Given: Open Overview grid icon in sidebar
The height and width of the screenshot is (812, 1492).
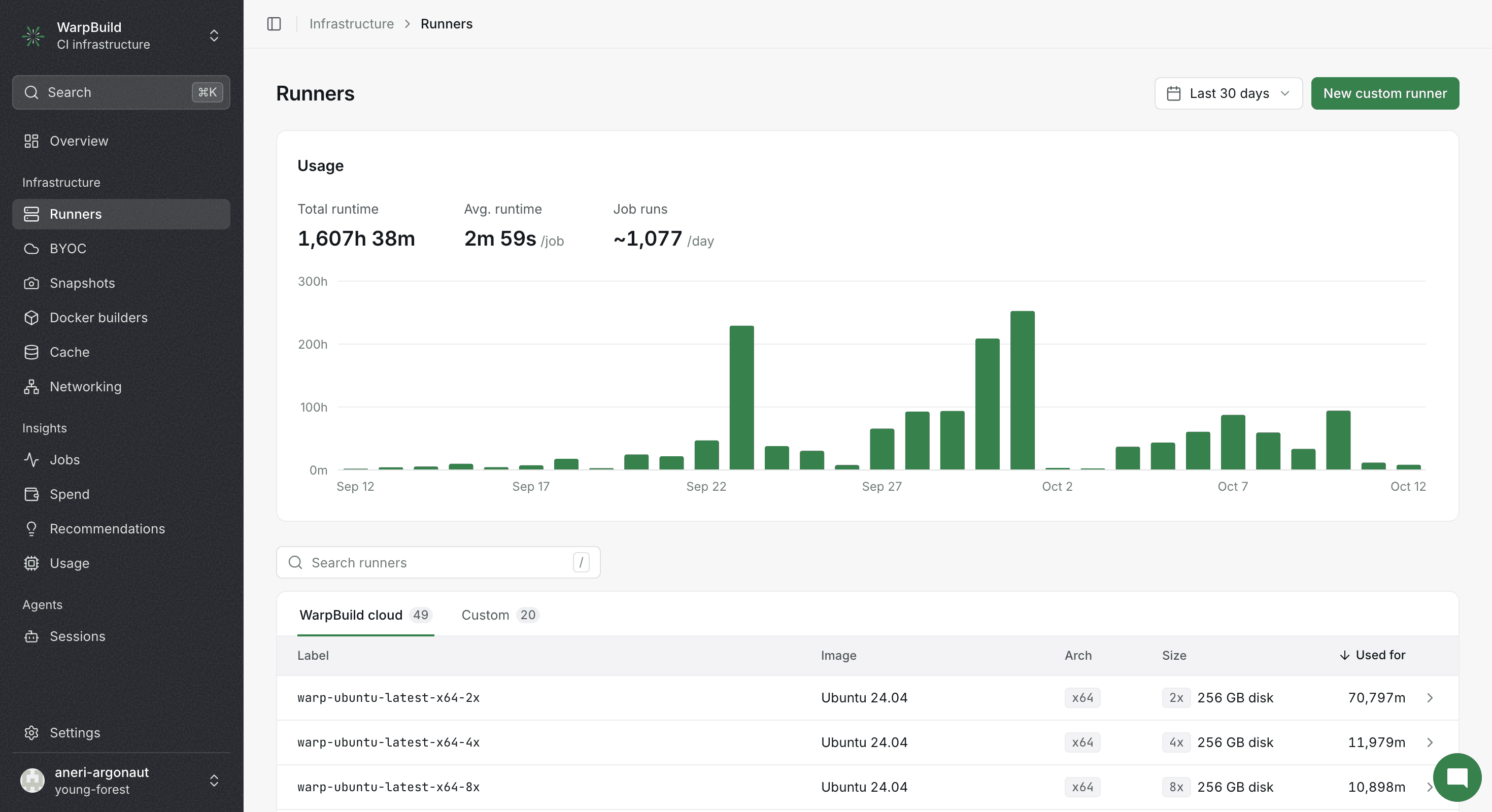Looking at the screenshot, I should click(x=31, y=141).
